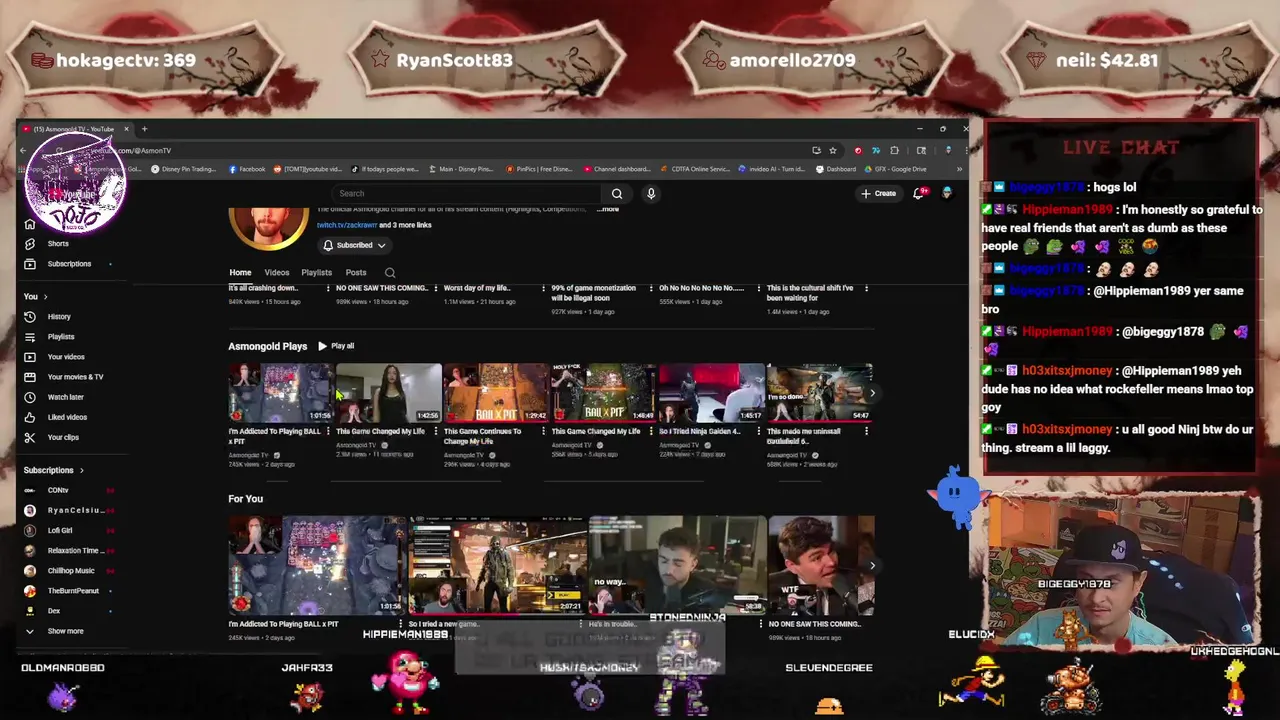Play the 2:07:21 'So I tried a new game' thumbnail
The width and height of the screenshot is (1280, 720).
(497, 566)
